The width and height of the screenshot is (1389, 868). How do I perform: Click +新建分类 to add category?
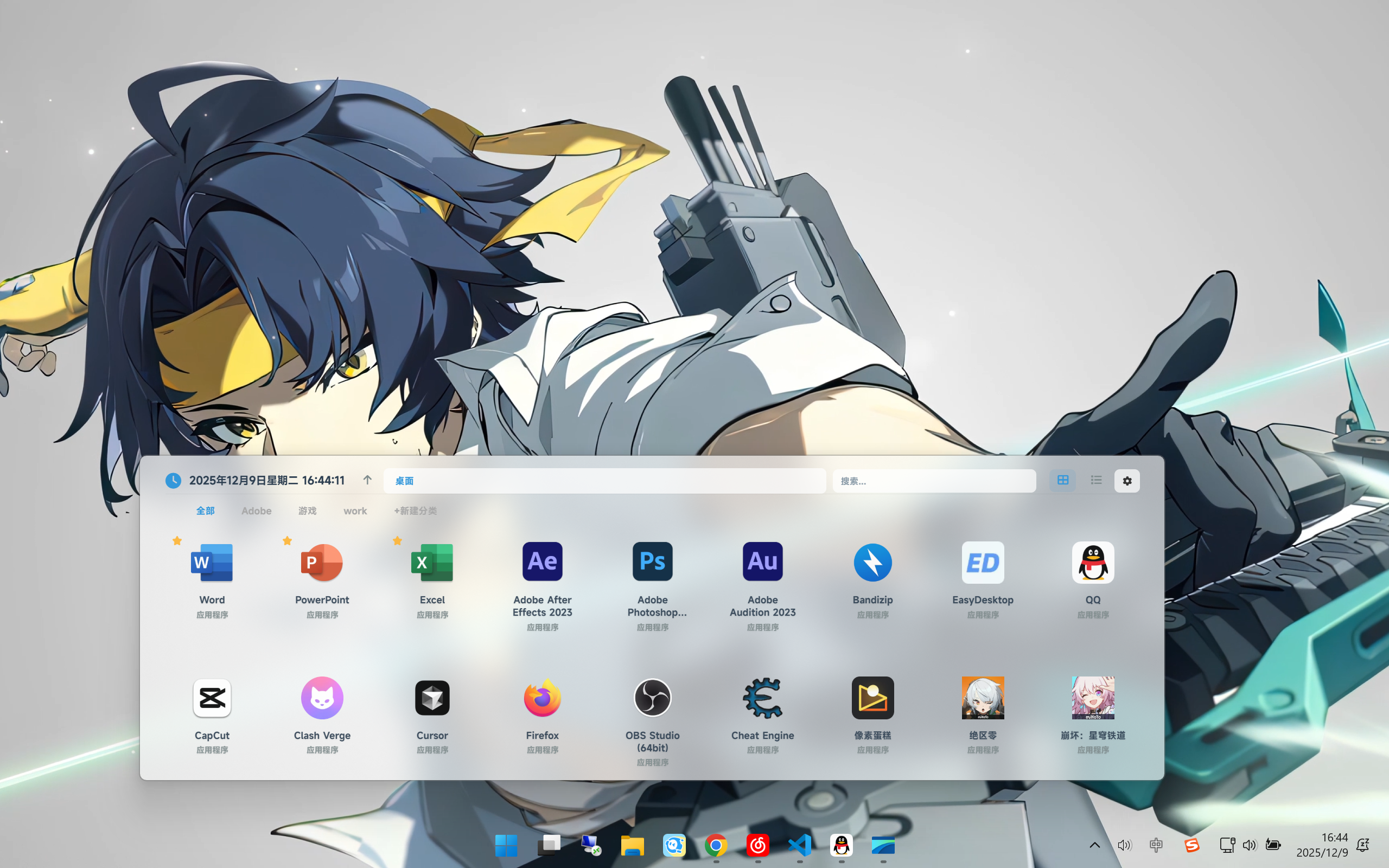(416, 511)
